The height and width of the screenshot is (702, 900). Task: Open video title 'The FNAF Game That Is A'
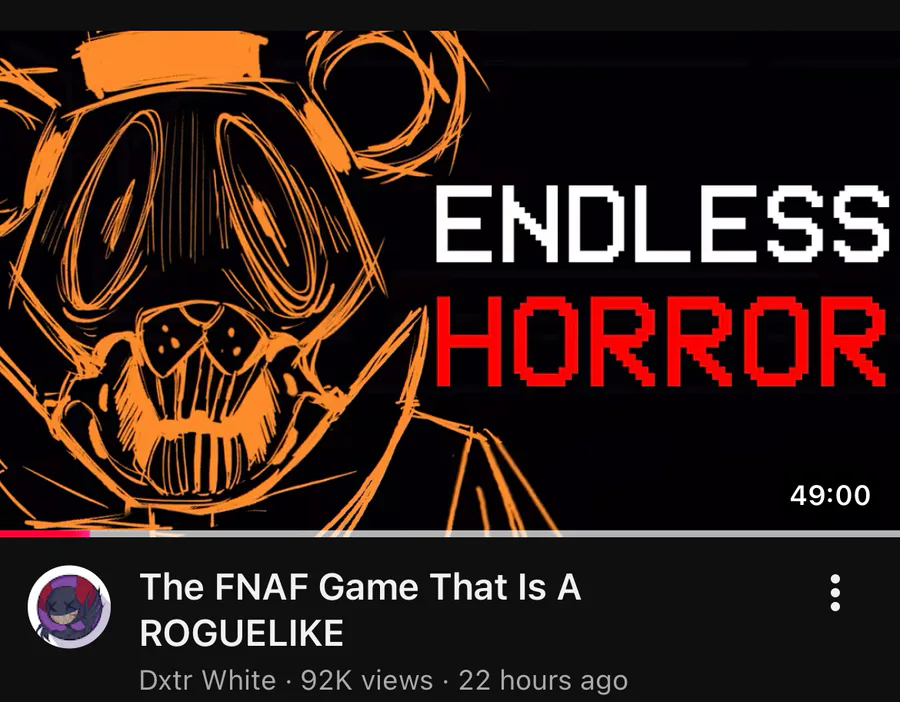point(360,587)
